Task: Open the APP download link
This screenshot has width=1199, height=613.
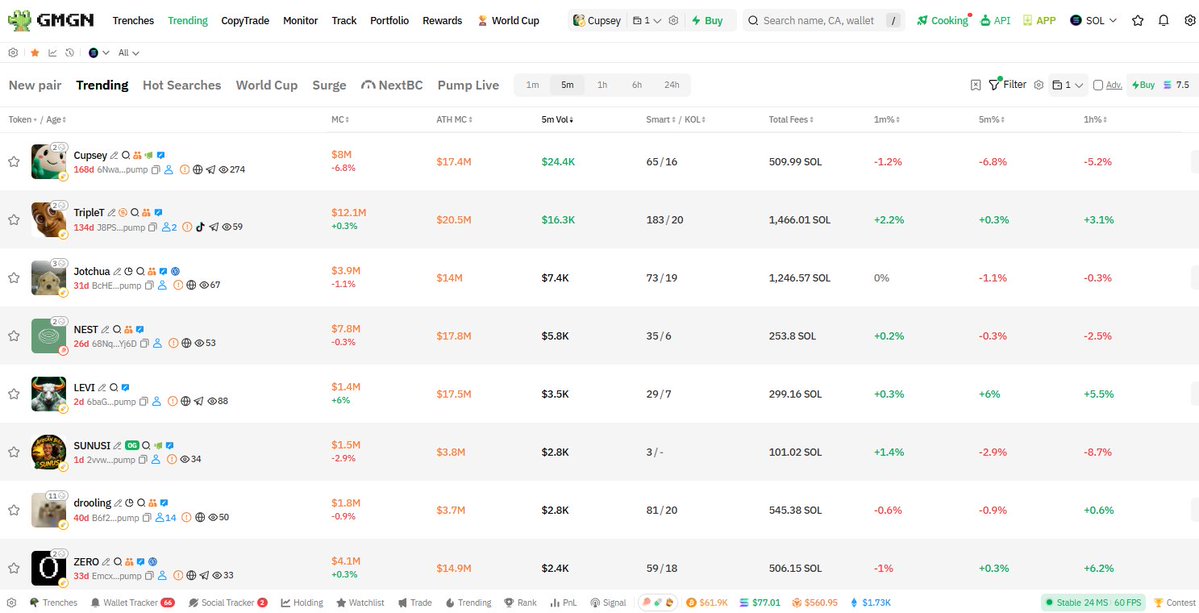Action: tap(1038, 21)
